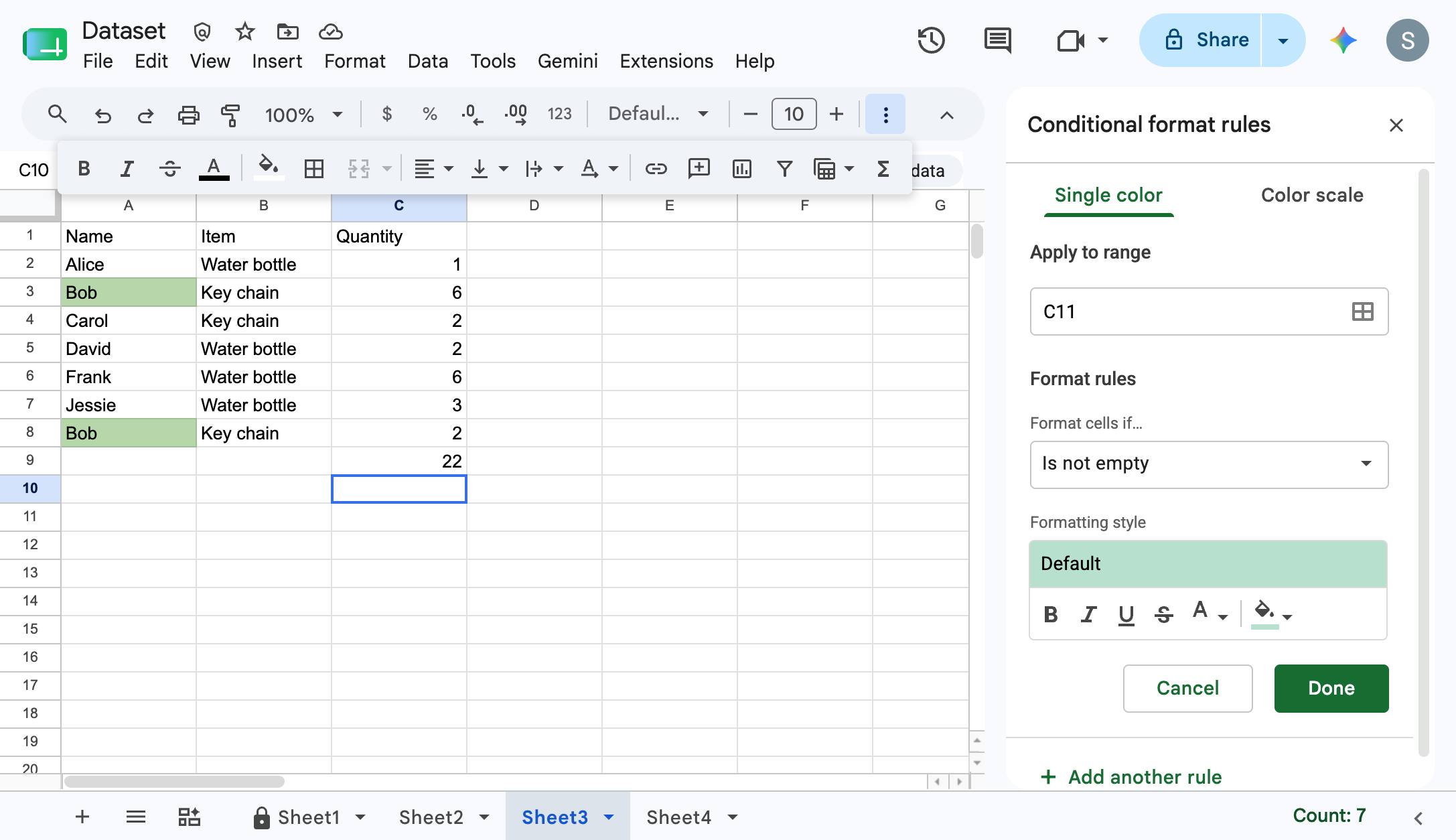
Task: Open the select data range grid icon
Action: [1362, 311]
